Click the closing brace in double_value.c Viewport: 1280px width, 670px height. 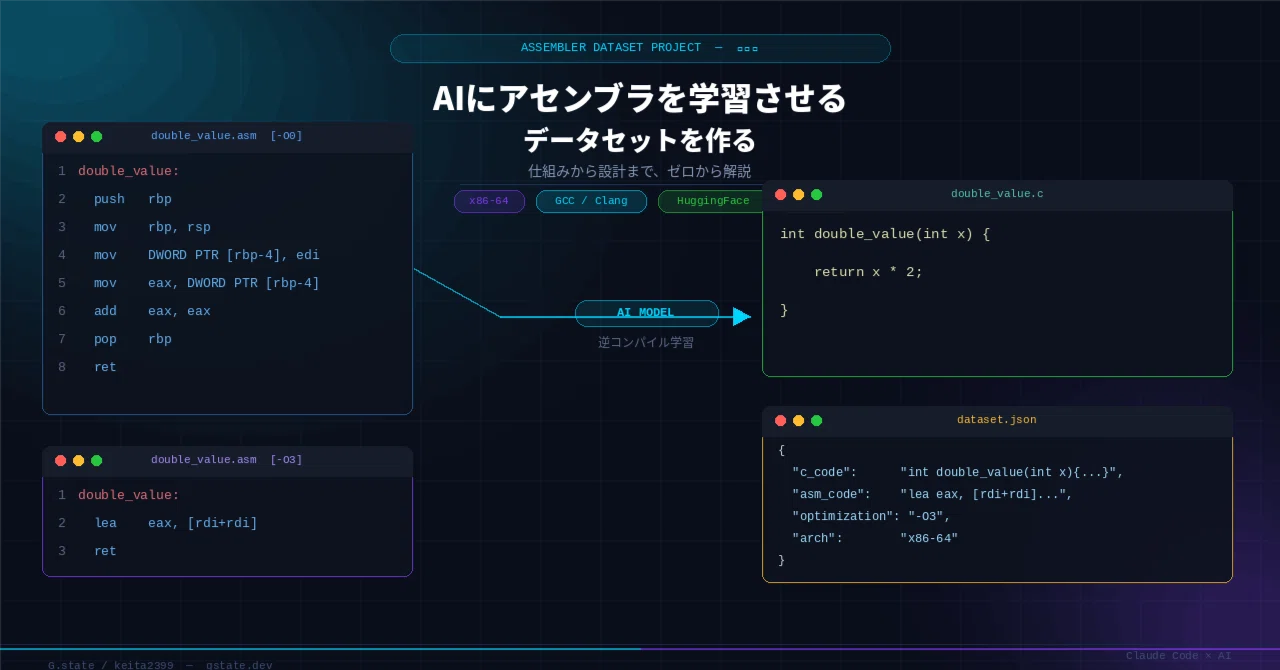(784, 310)
